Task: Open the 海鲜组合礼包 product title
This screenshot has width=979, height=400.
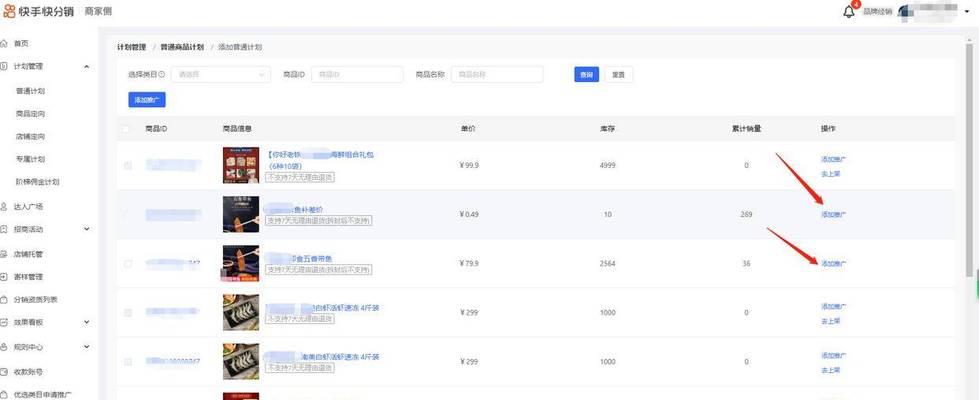Action: coord(321,160)
